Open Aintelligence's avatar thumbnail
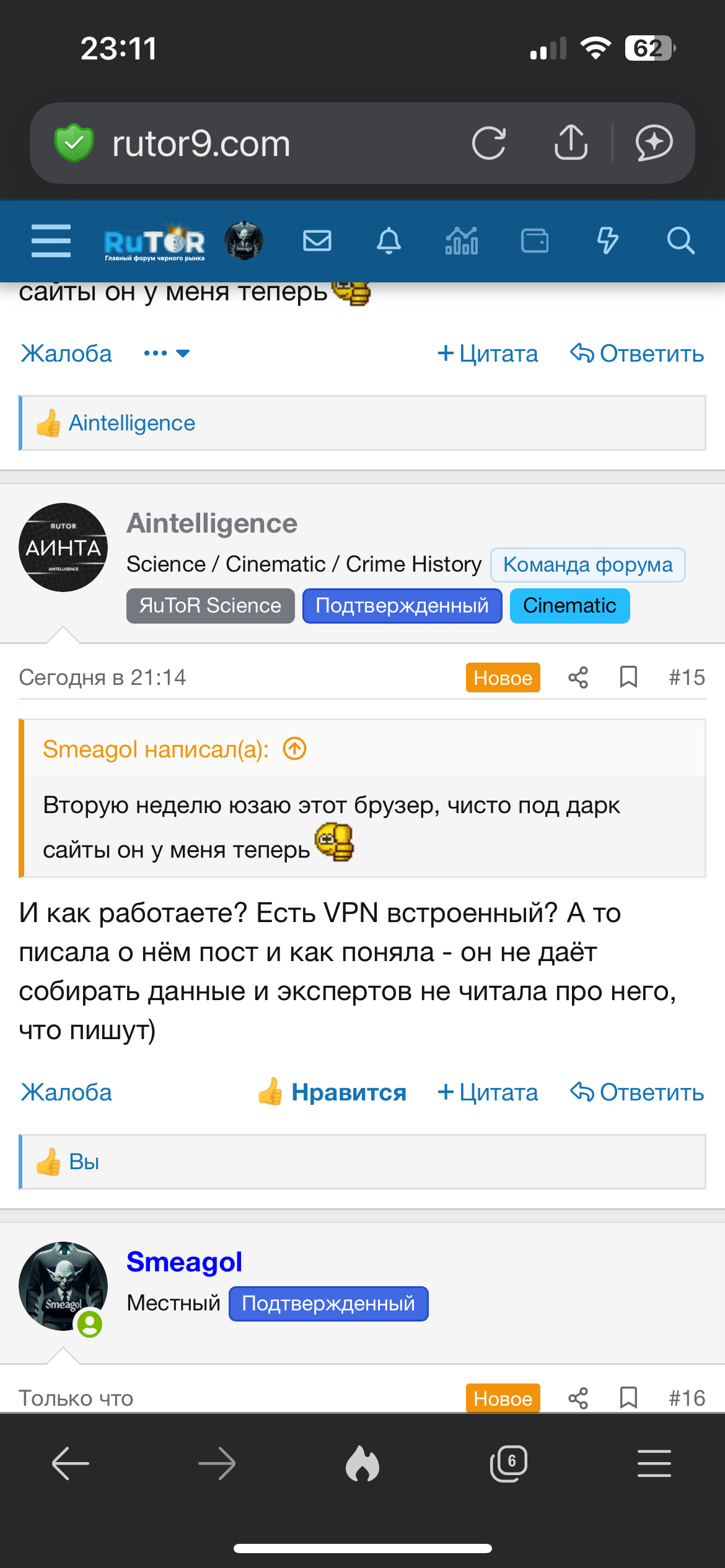Screen dimensions: 725x1568 coord(63,547)
